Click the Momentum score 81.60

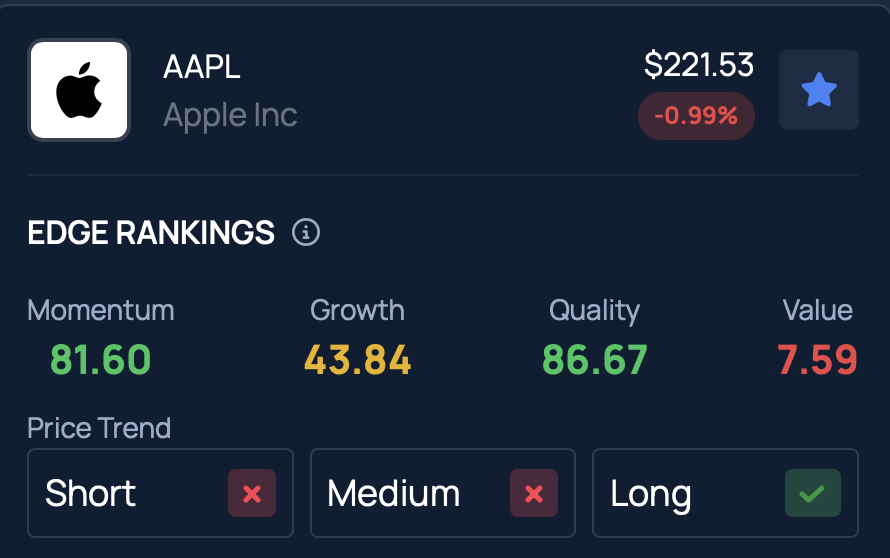click(100, 359)
